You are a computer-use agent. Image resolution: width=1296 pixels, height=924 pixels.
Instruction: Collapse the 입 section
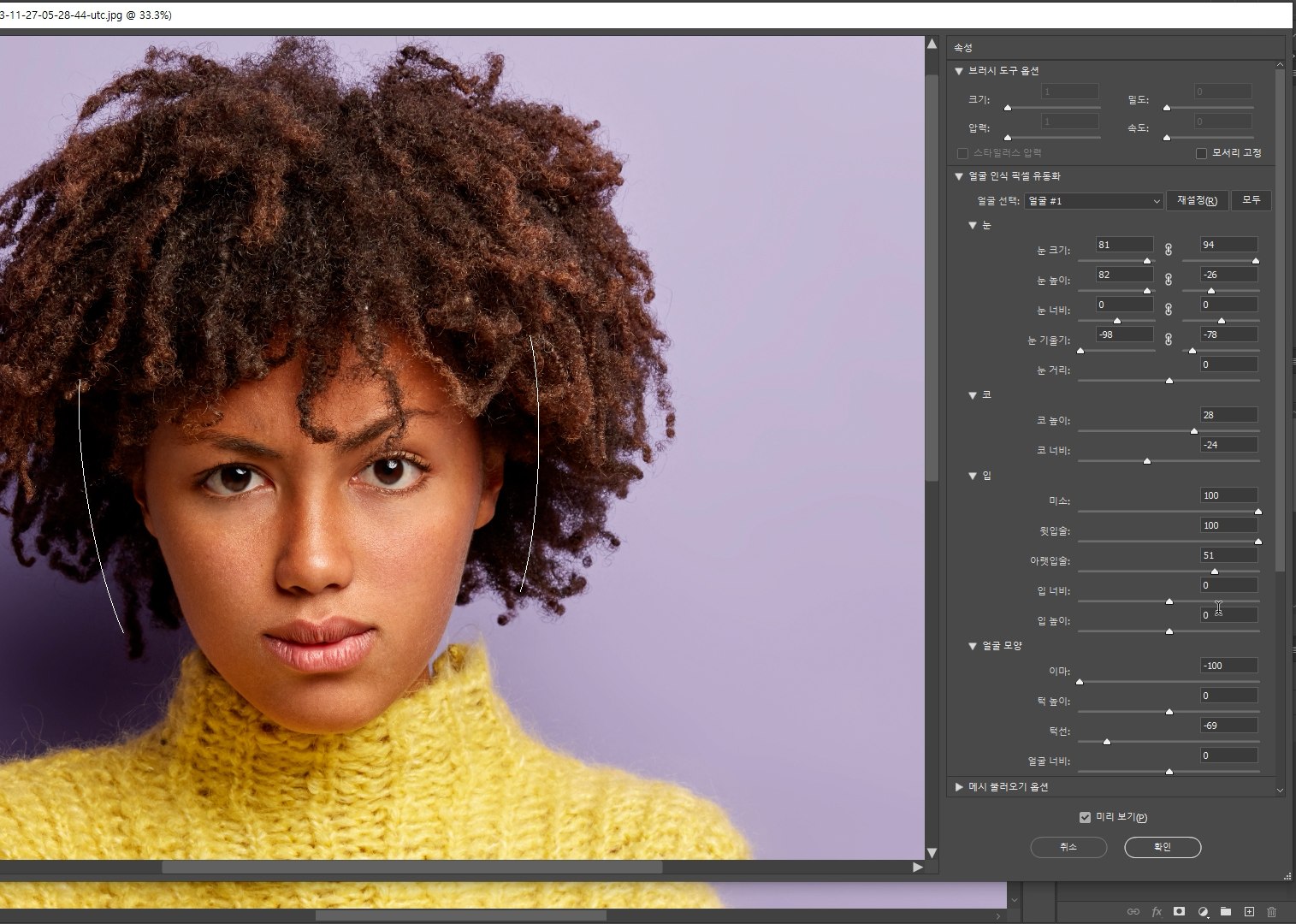pos(973,476)
